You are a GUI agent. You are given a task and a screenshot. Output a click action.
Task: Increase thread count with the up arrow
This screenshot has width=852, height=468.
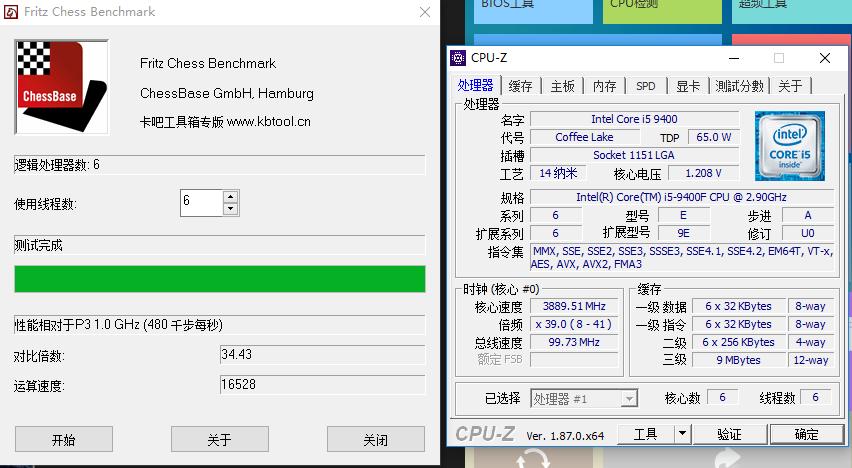coord(231,197)
